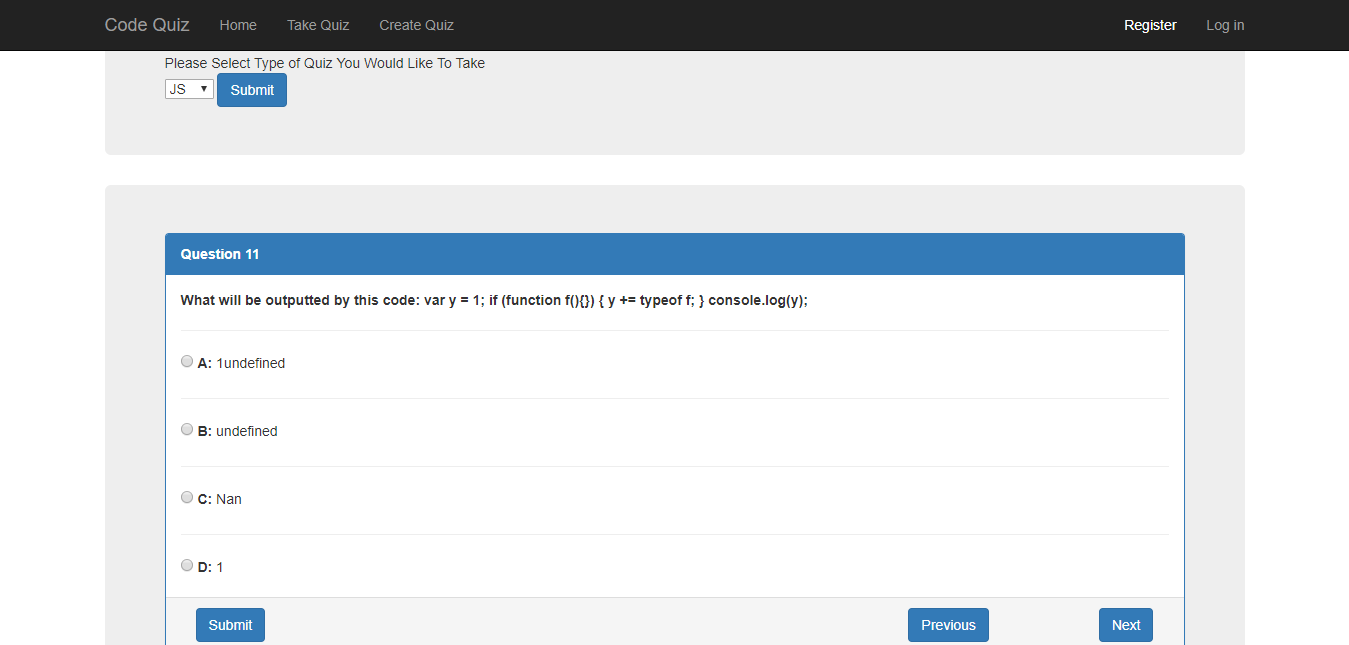The width and height of the screenshot is (1349, 645).
Task: Click the Question 11 heading
Action: [x=220, y=254]
